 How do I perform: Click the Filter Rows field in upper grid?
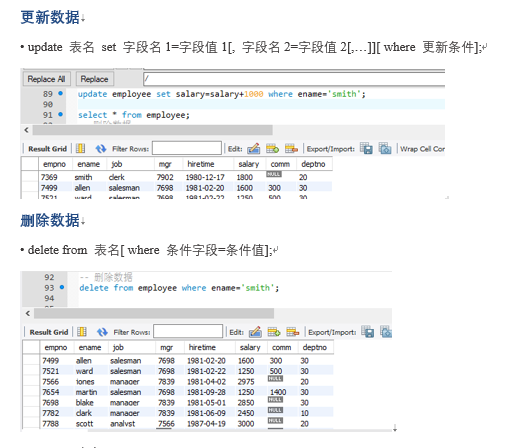tap(187, 148)
